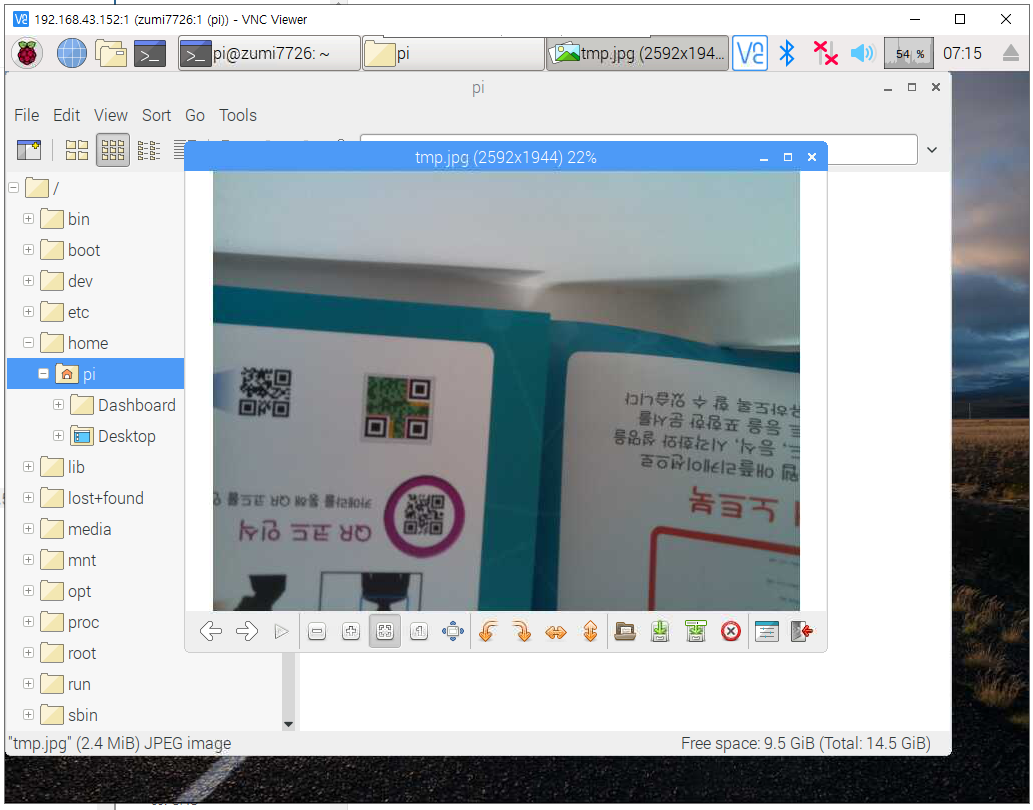Toggle fit image to window

click(x=385, y=632)
